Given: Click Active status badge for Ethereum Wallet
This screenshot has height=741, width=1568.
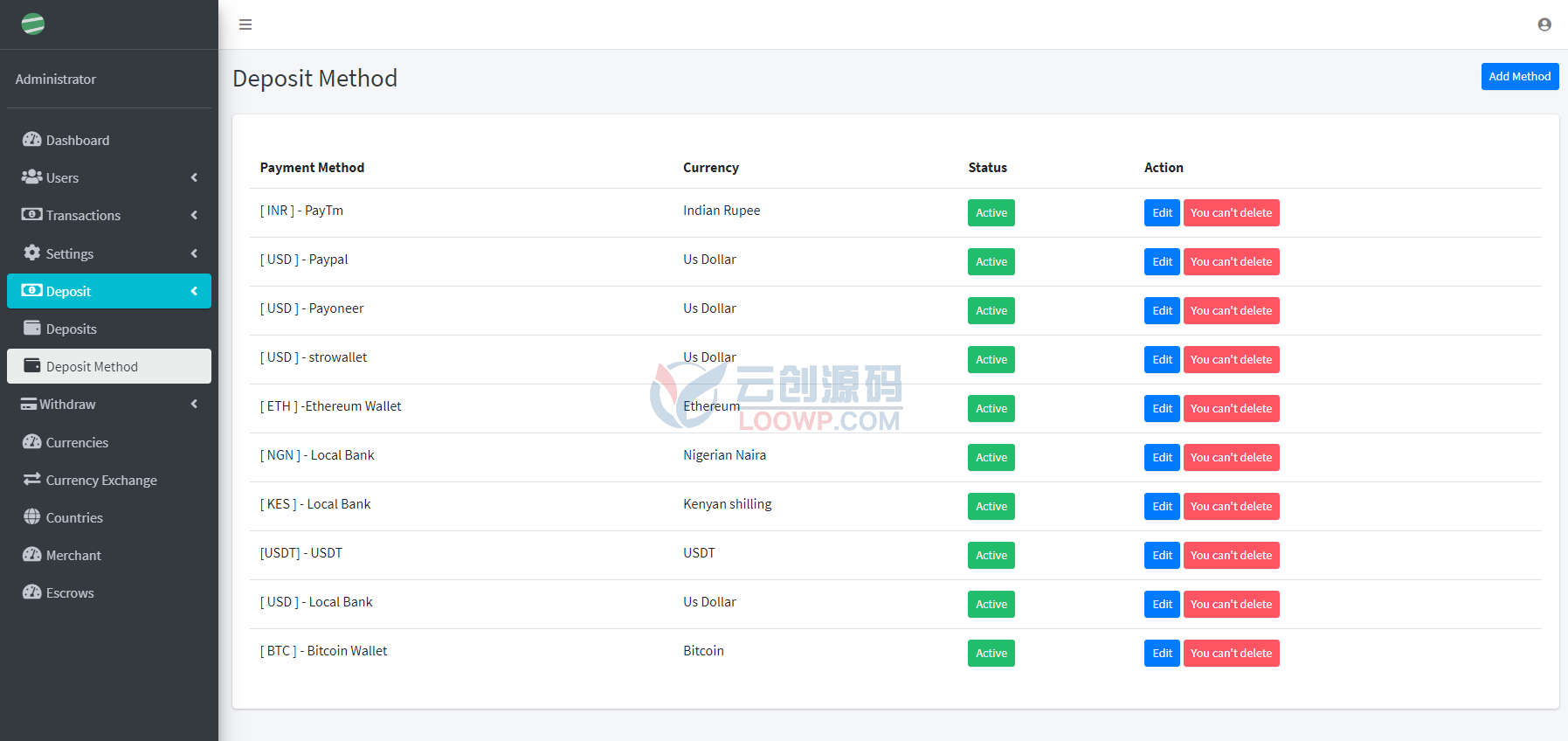Looking at the screenshot, I should 991,408.
